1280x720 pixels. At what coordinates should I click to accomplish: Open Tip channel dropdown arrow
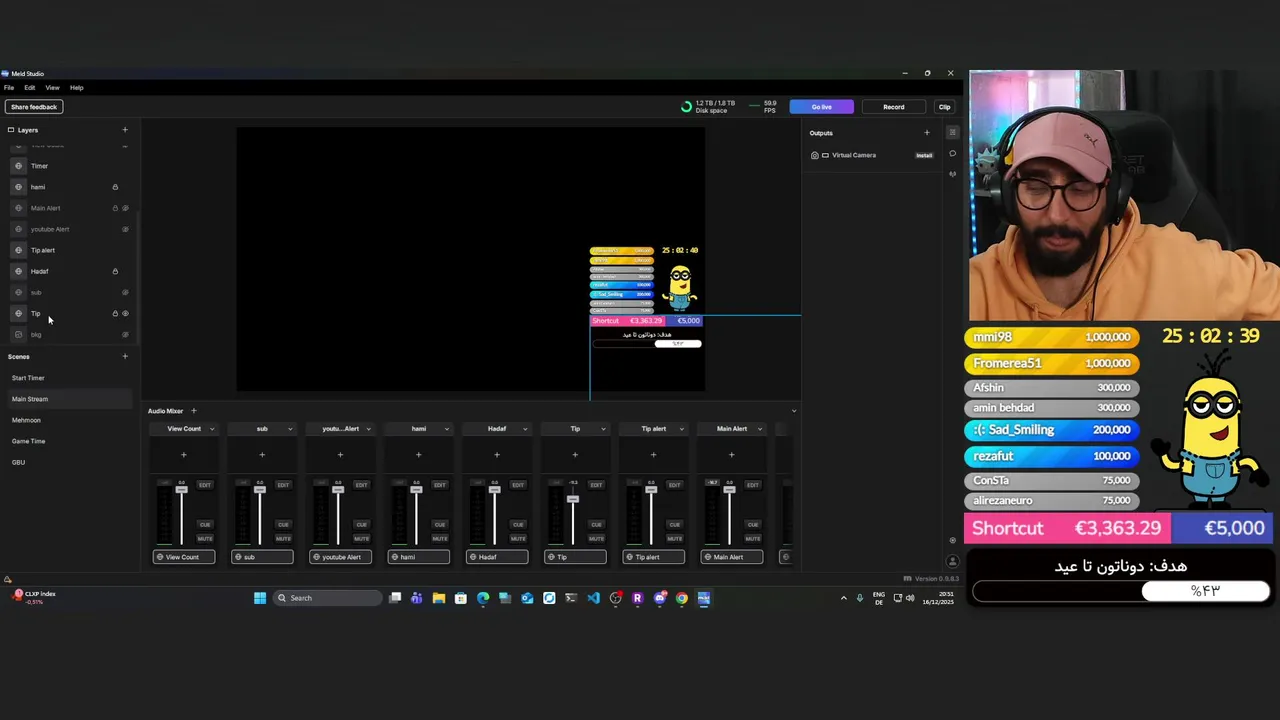click(603, 429)
